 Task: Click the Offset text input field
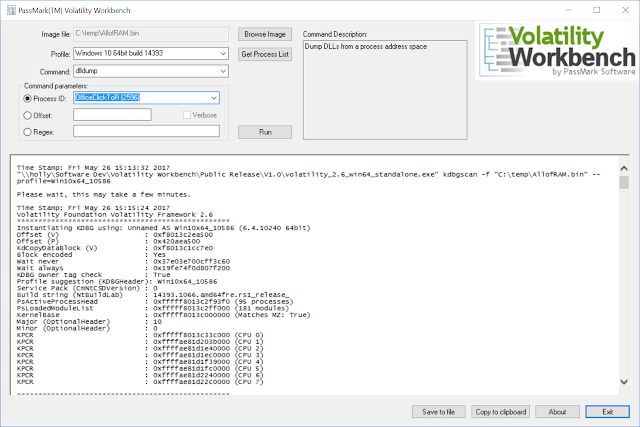click(x=112, y=115)
